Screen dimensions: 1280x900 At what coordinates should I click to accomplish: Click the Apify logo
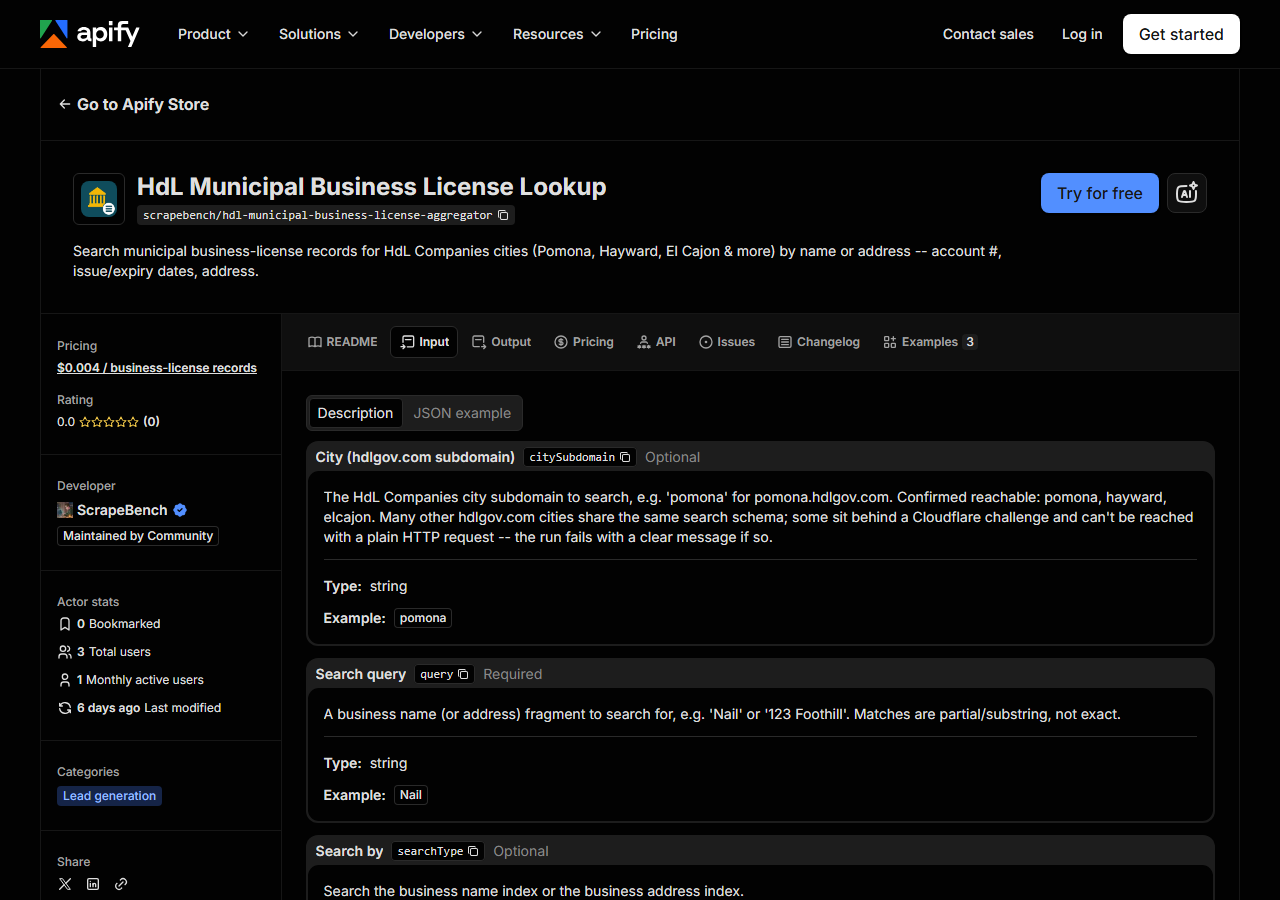click(x=89, y=34)
